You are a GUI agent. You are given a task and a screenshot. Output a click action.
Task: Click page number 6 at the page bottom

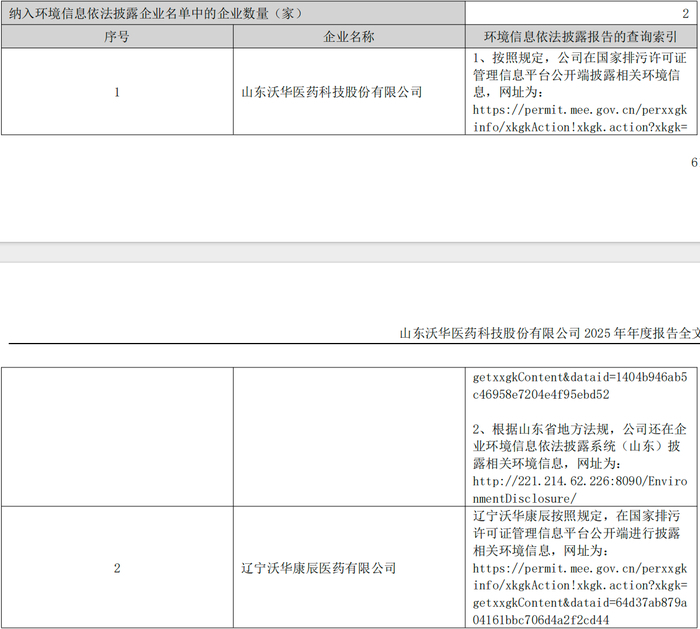[x=694, y=163]
